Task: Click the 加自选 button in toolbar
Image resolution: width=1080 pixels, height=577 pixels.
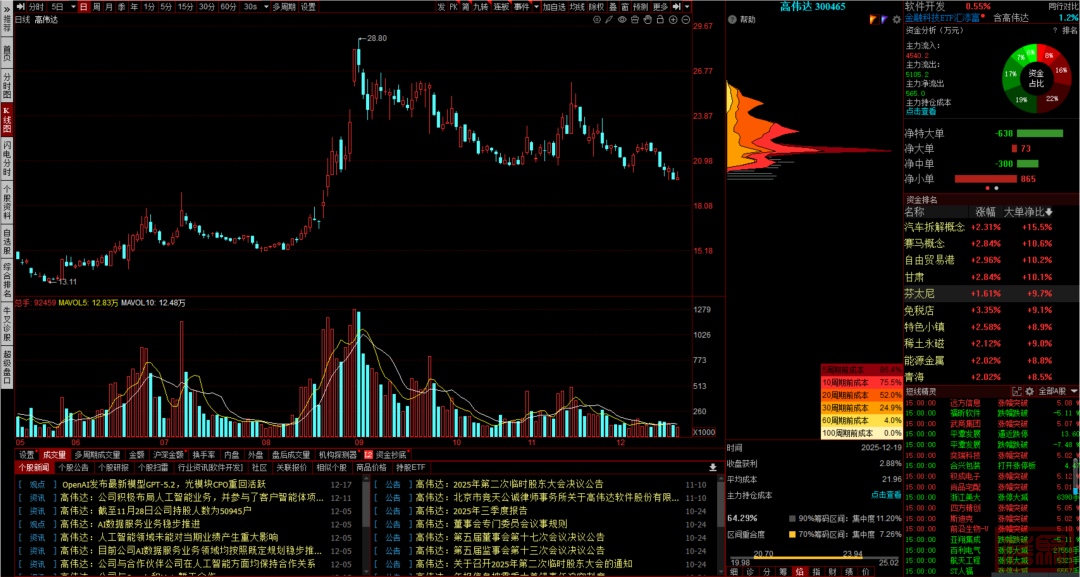Action: [554, 6]
